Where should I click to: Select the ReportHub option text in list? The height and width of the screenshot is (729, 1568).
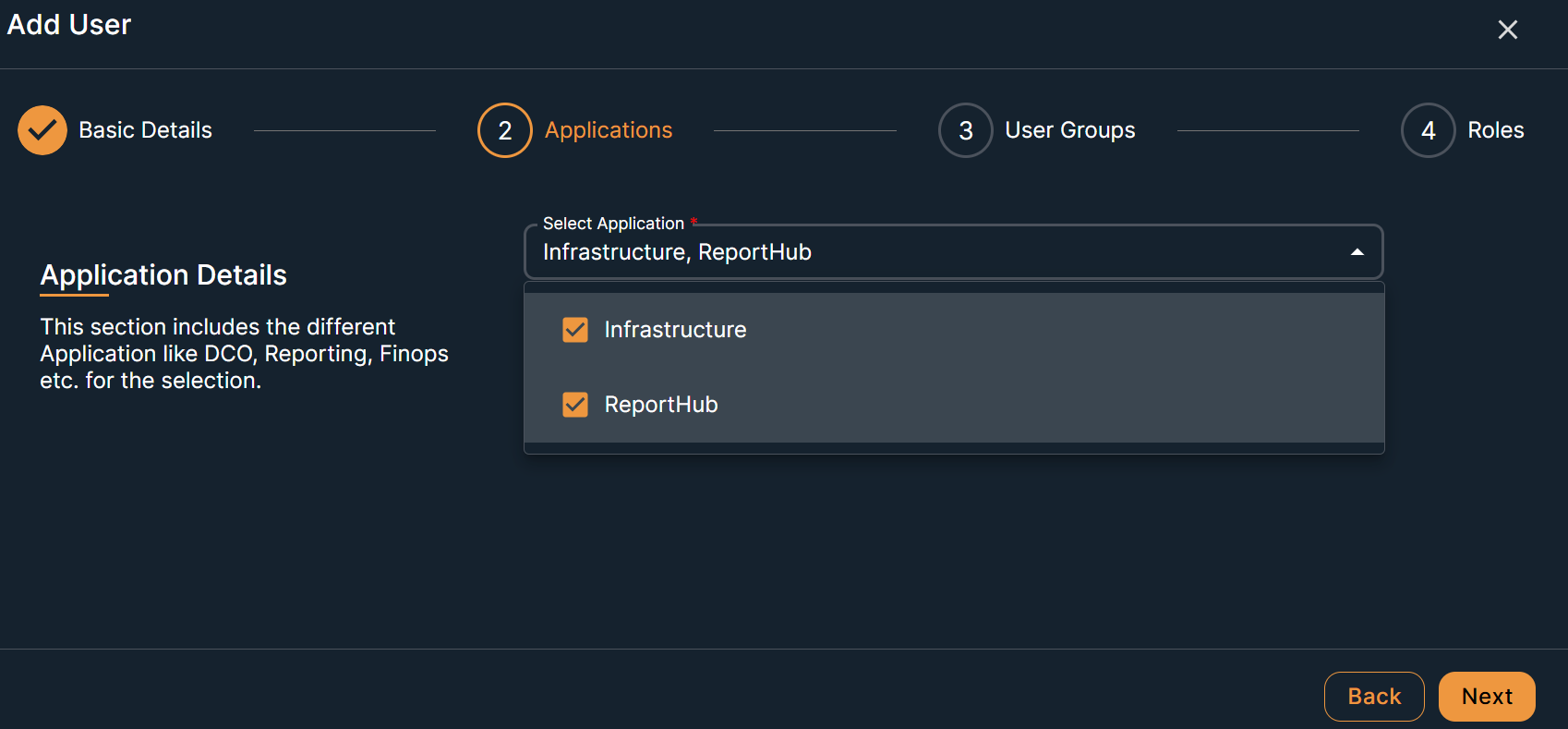coord(661,405)
